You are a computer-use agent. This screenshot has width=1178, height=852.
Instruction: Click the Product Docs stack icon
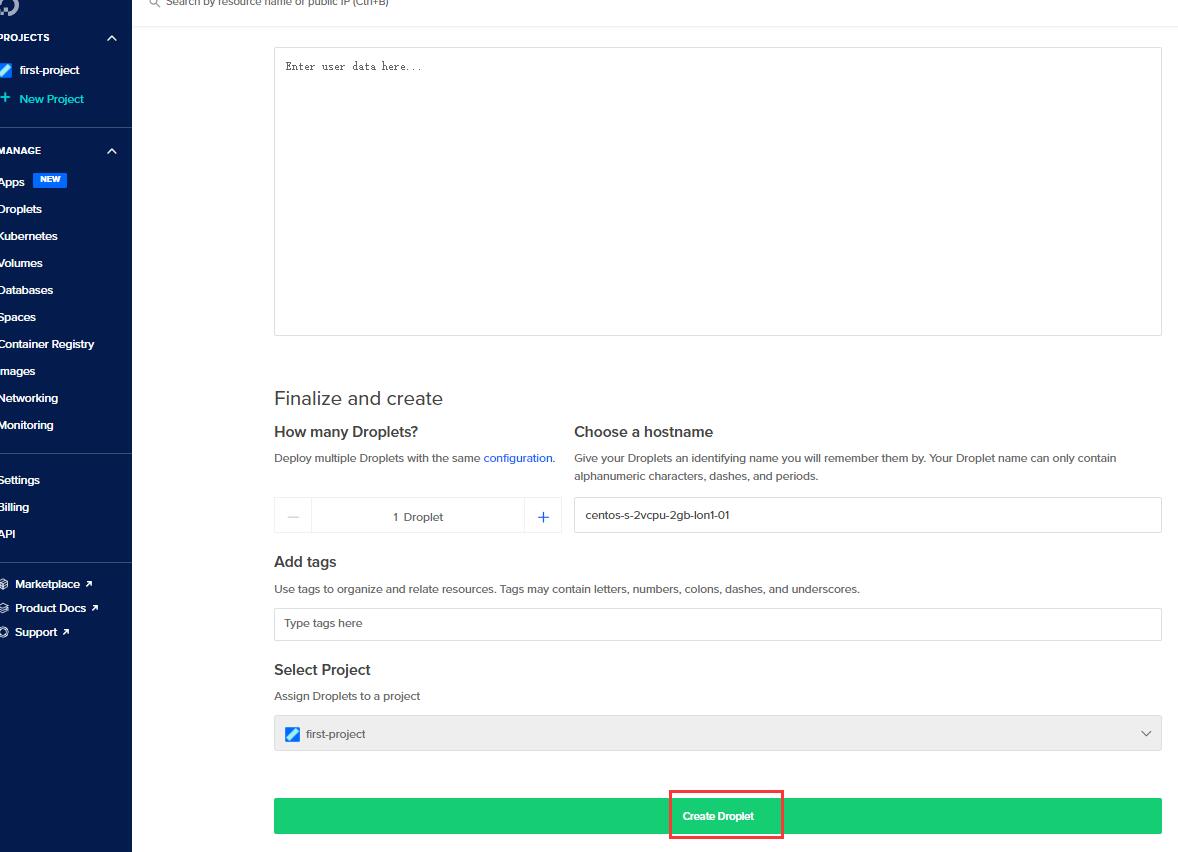4,608
